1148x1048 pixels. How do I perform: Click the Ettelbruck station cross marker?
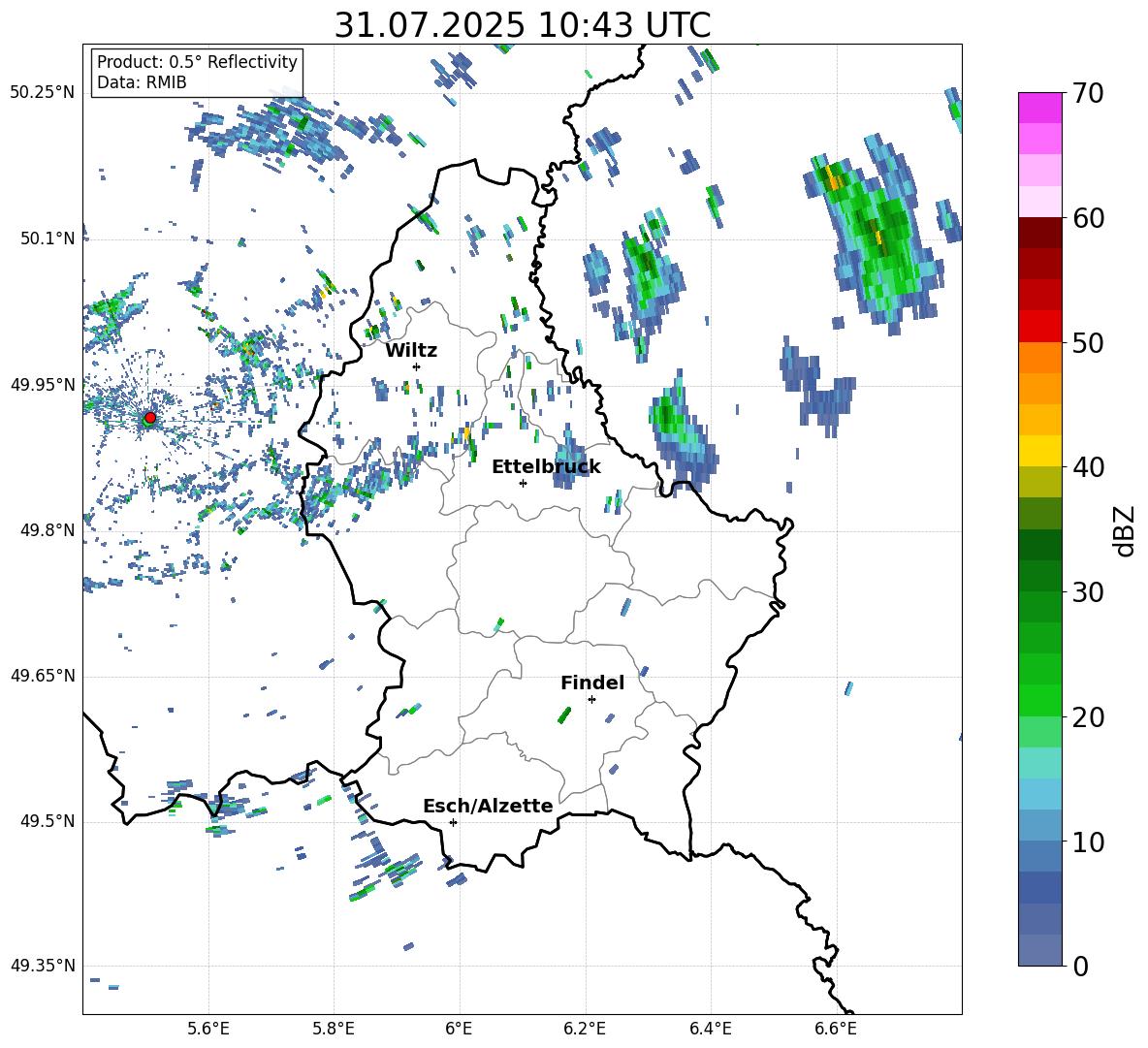tap(523, 483)
